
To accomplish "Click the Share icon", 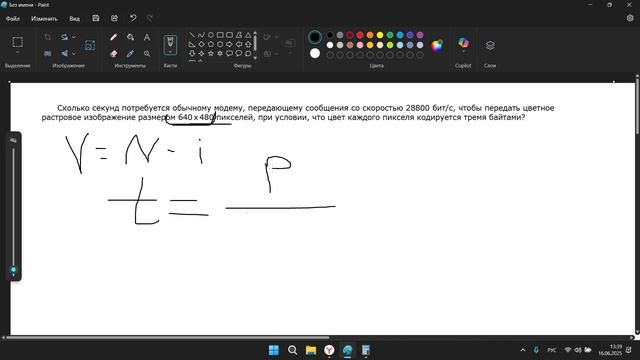I will click(x=114, y=18).
